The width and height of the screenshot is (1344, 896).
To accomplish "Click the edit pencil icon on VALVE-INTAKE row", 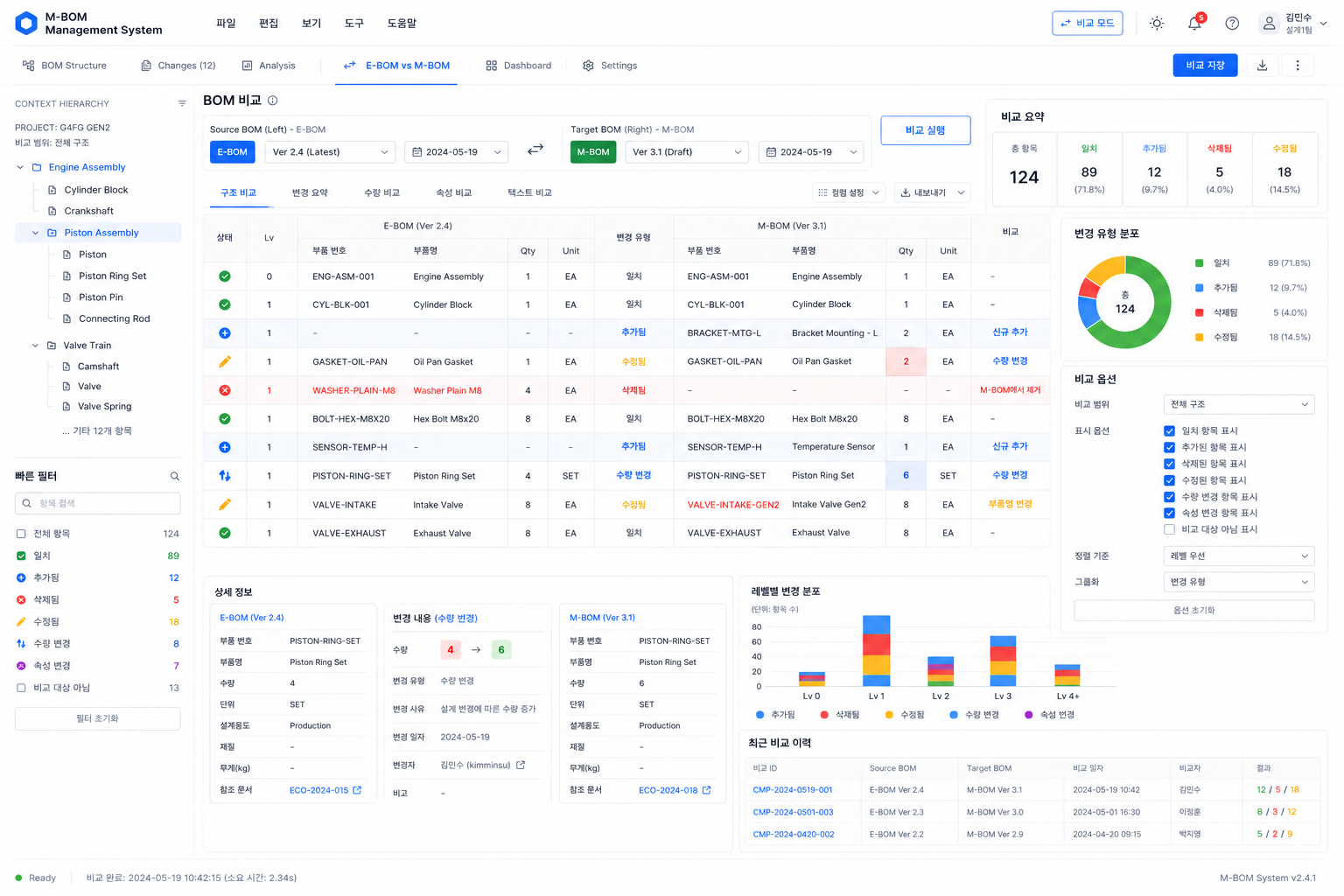I will pyautogui.click(x=225, y=505).
